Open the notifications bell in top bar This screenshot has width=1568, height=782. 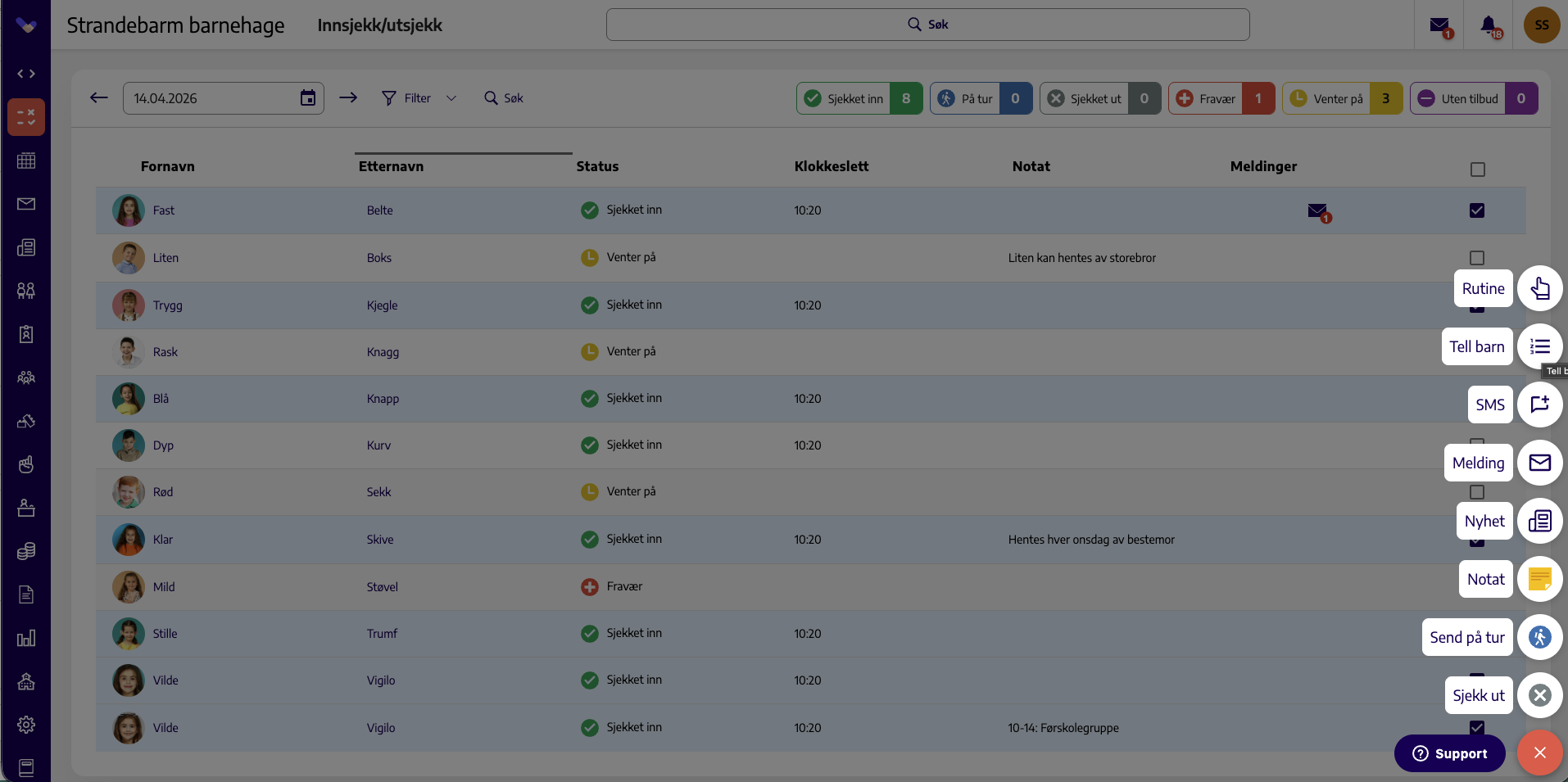click(x=1490, y=25)
